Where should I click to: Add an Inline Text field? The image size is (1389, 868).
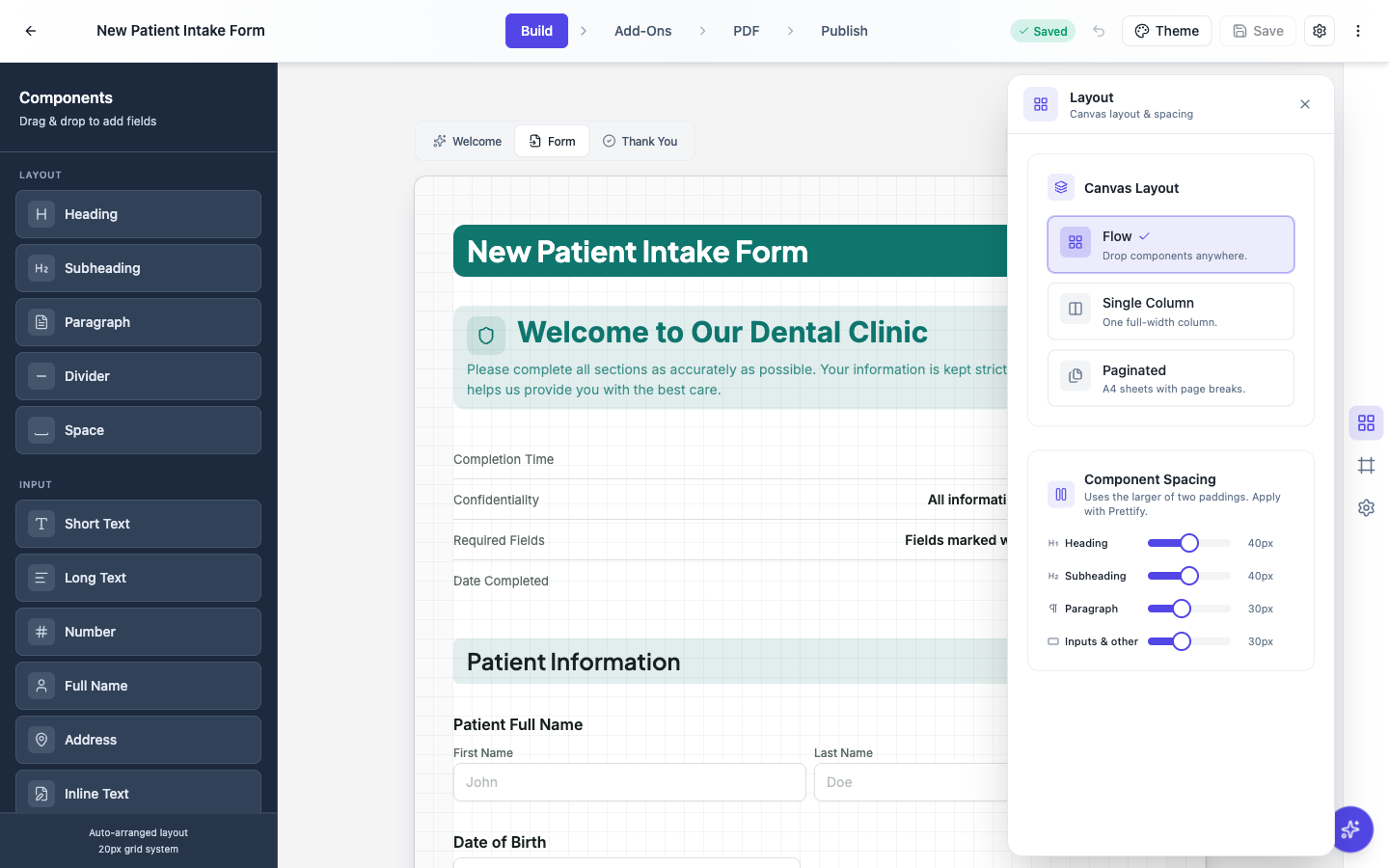[x=138, y=792]
